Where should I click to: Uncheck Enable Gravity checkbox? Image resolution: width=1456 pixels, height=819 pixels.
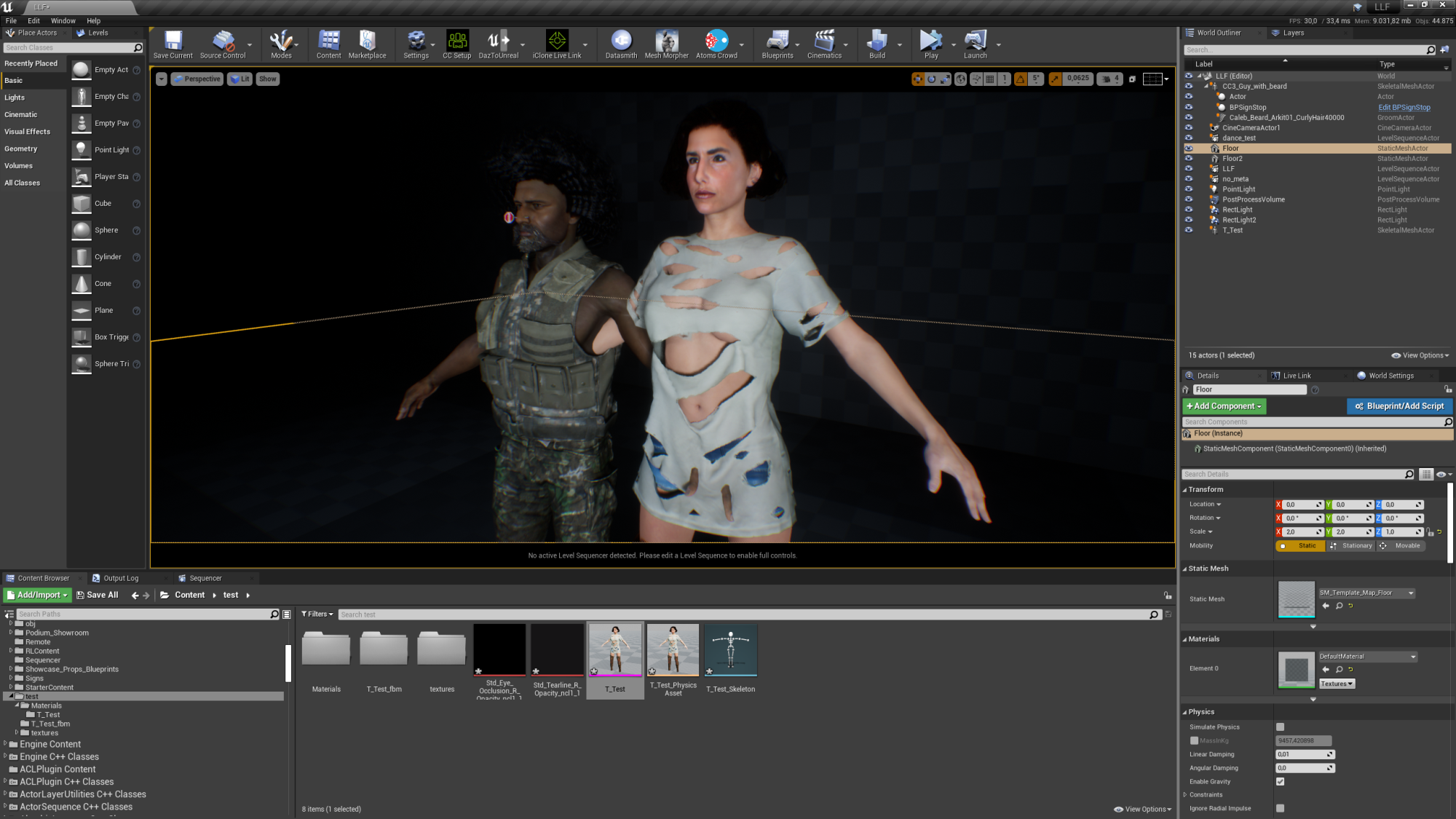point(1280,782)
